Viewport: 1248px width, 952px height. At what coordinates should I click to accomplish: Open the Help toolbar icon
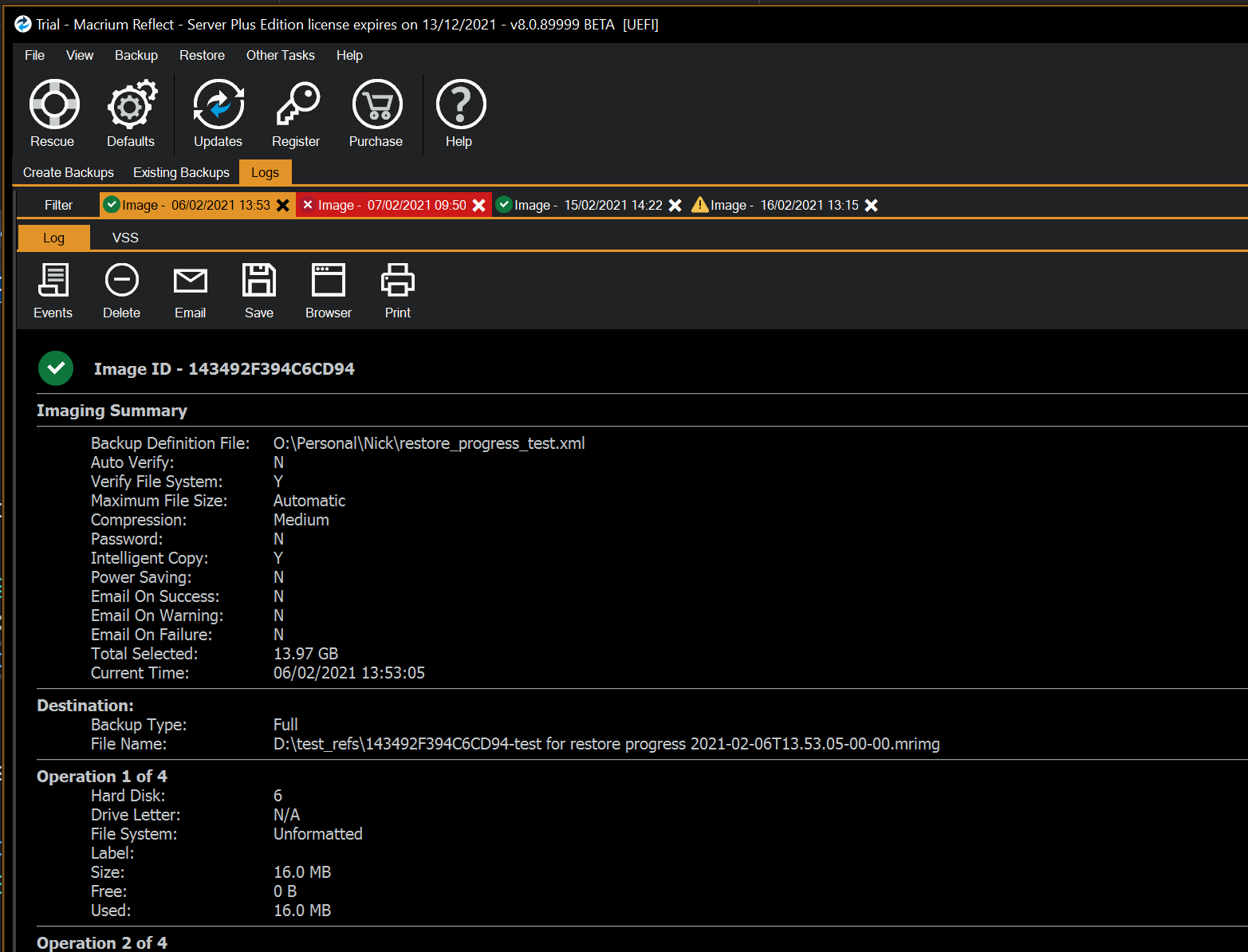pos(460,113)
